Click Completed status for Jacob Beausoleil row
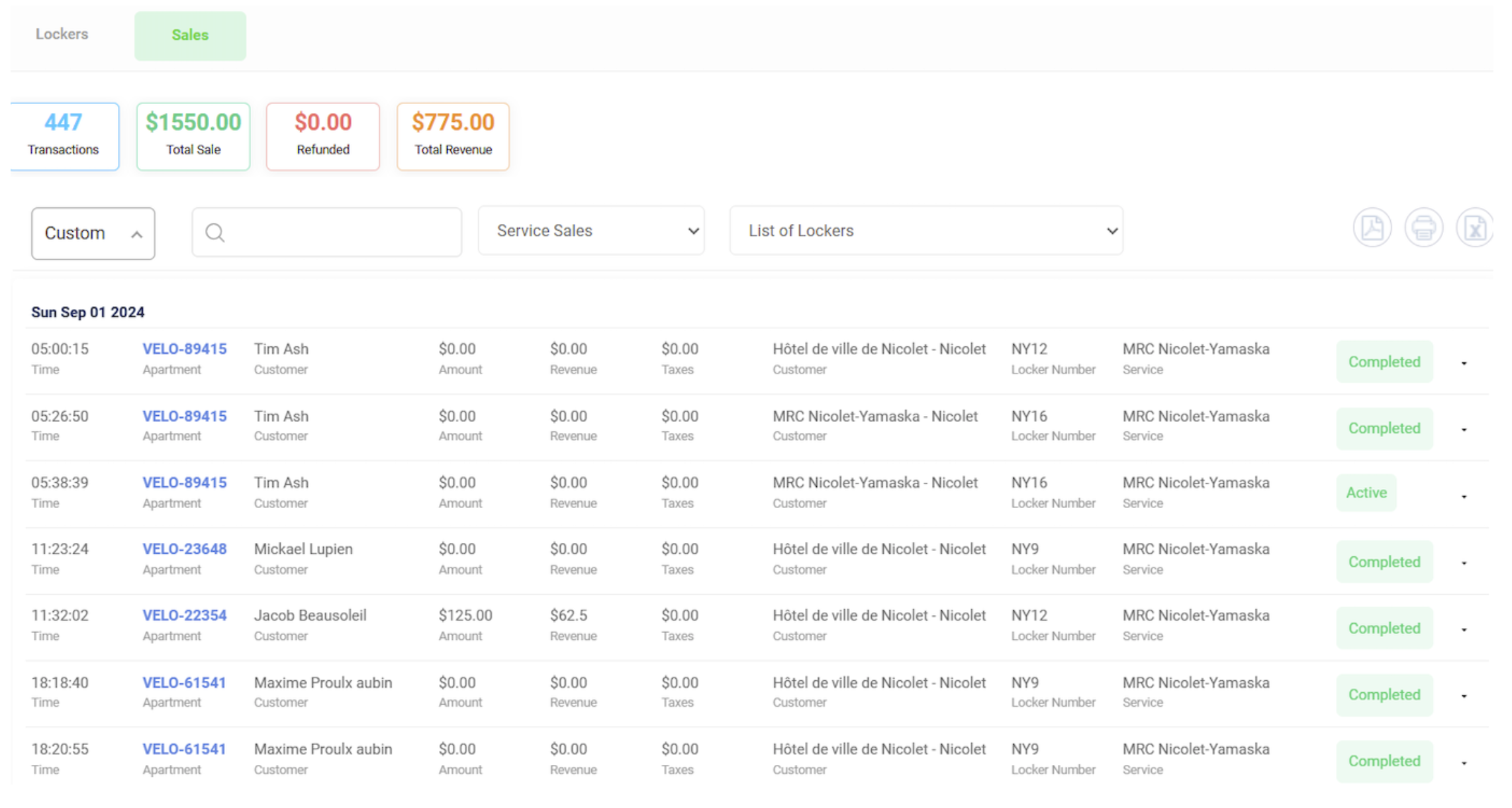The image size is (1512, 808). (1384, 628)
